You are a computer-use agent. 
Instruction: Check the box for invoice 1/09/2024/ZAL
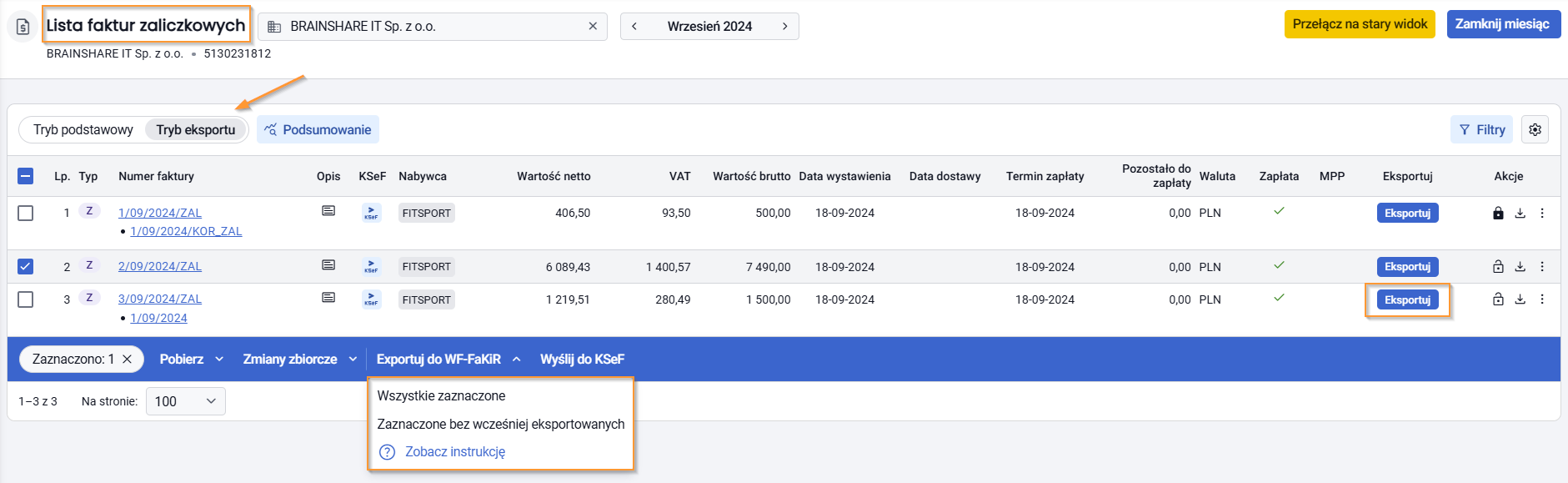click(x=26, y=213)
